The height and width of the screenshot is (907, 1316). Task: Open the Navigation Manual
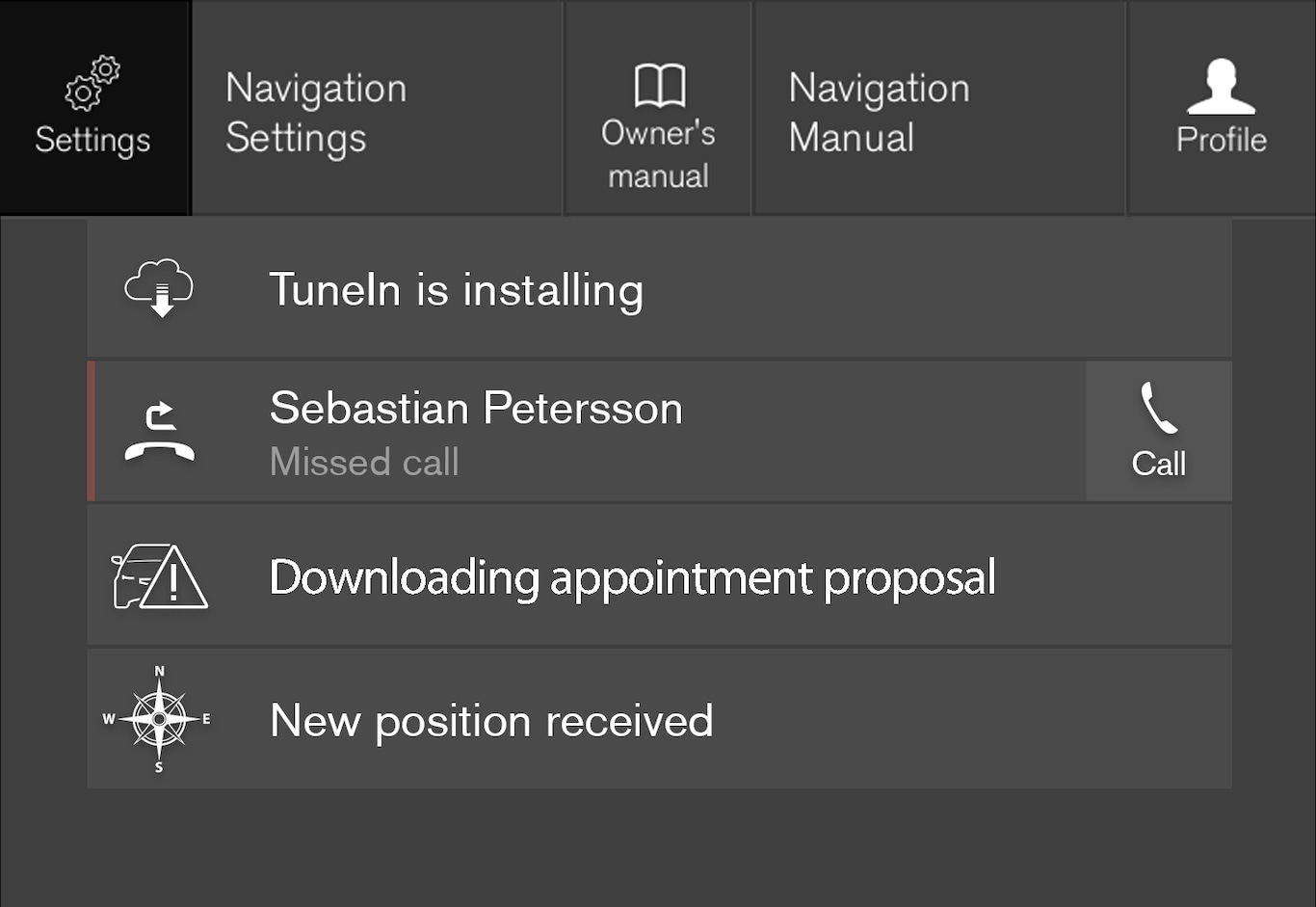click(879, 113)
